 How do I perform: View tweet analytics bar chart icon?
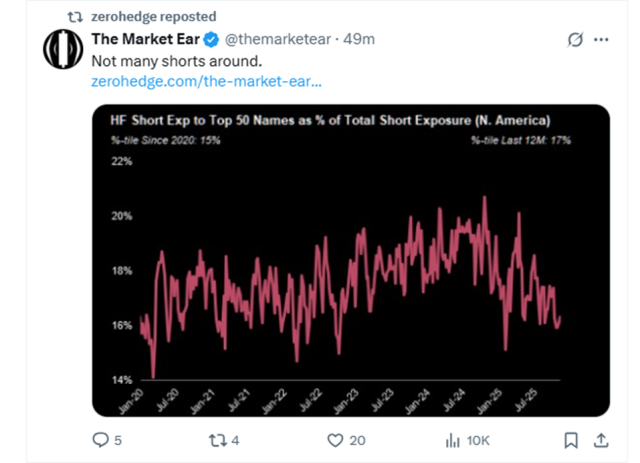tap(451, 439)
